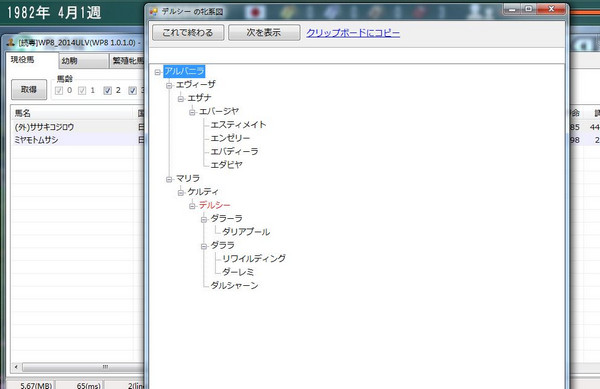600x389 pixels.
Task: Collapse the アルバニラ root node
Action: coord(158,72)
